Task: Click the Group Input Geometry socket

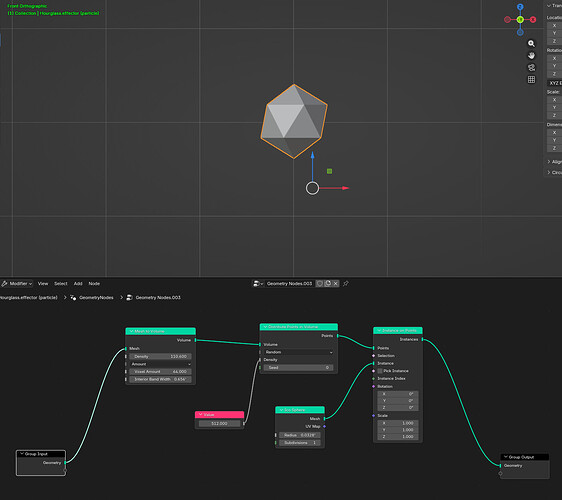Action: 65,463
